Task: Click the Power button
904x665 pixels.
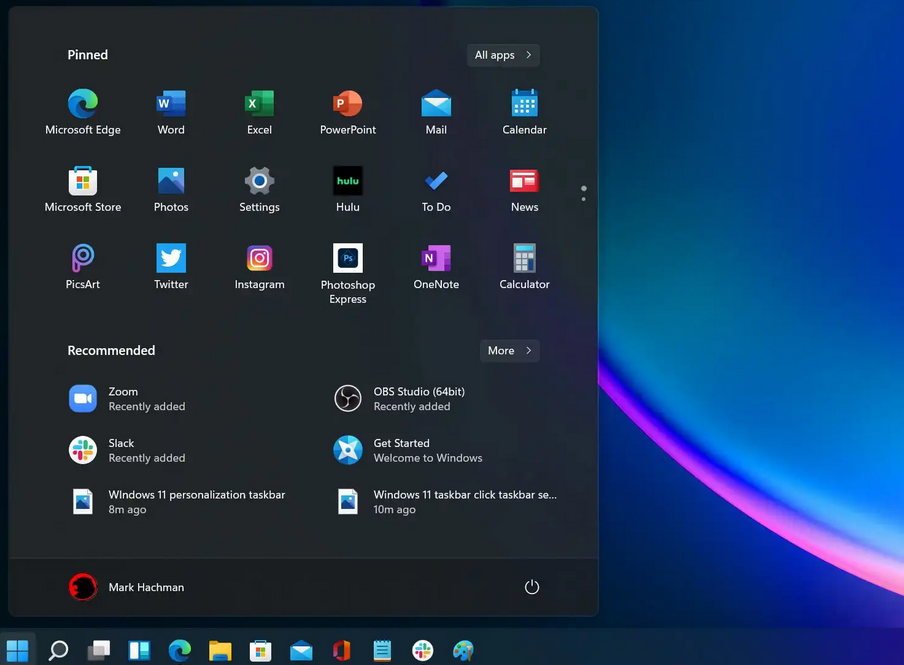Action: [532, 587]
